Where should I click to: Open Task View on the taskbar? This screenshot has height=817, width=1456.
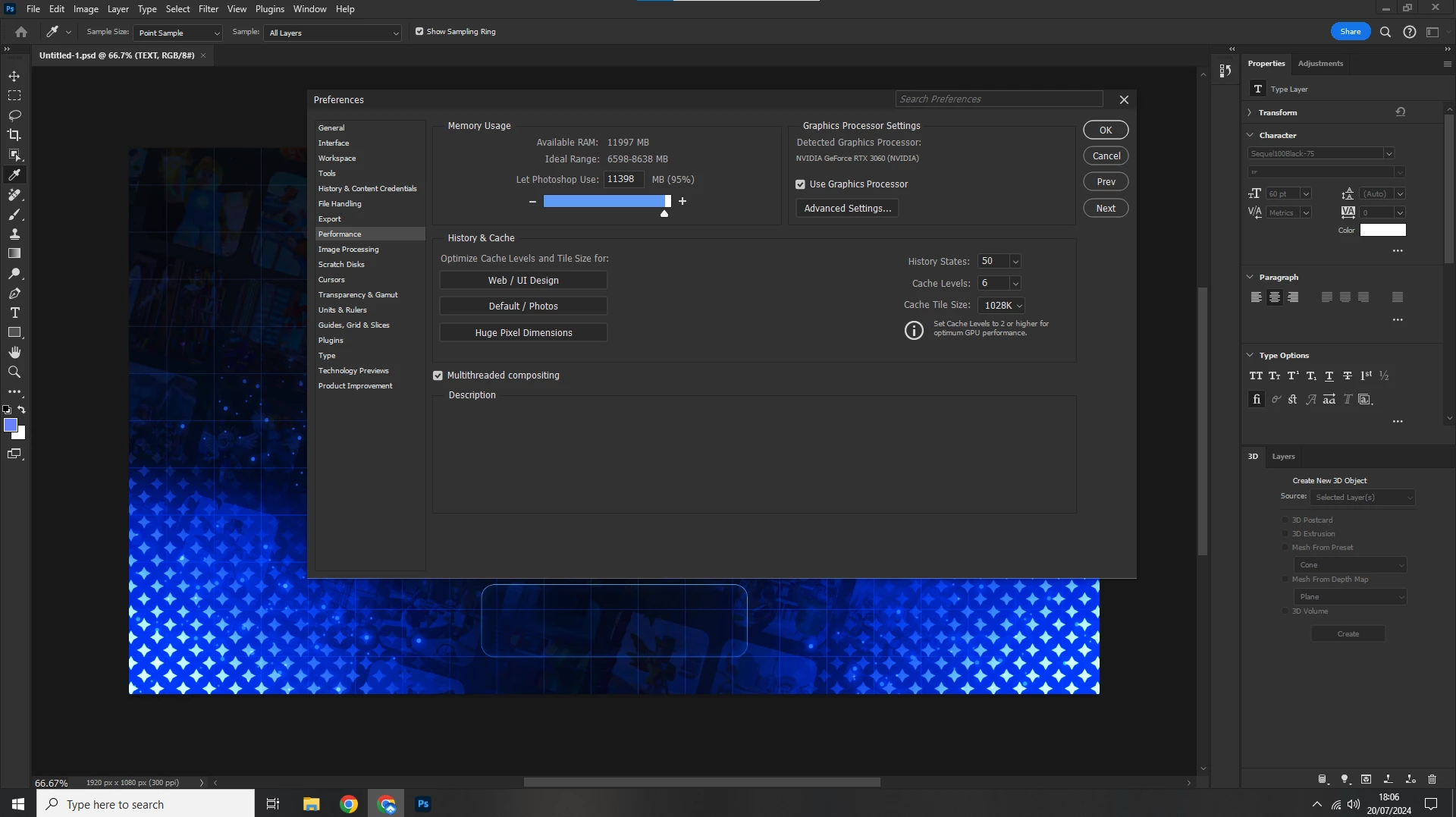point(273,804)
